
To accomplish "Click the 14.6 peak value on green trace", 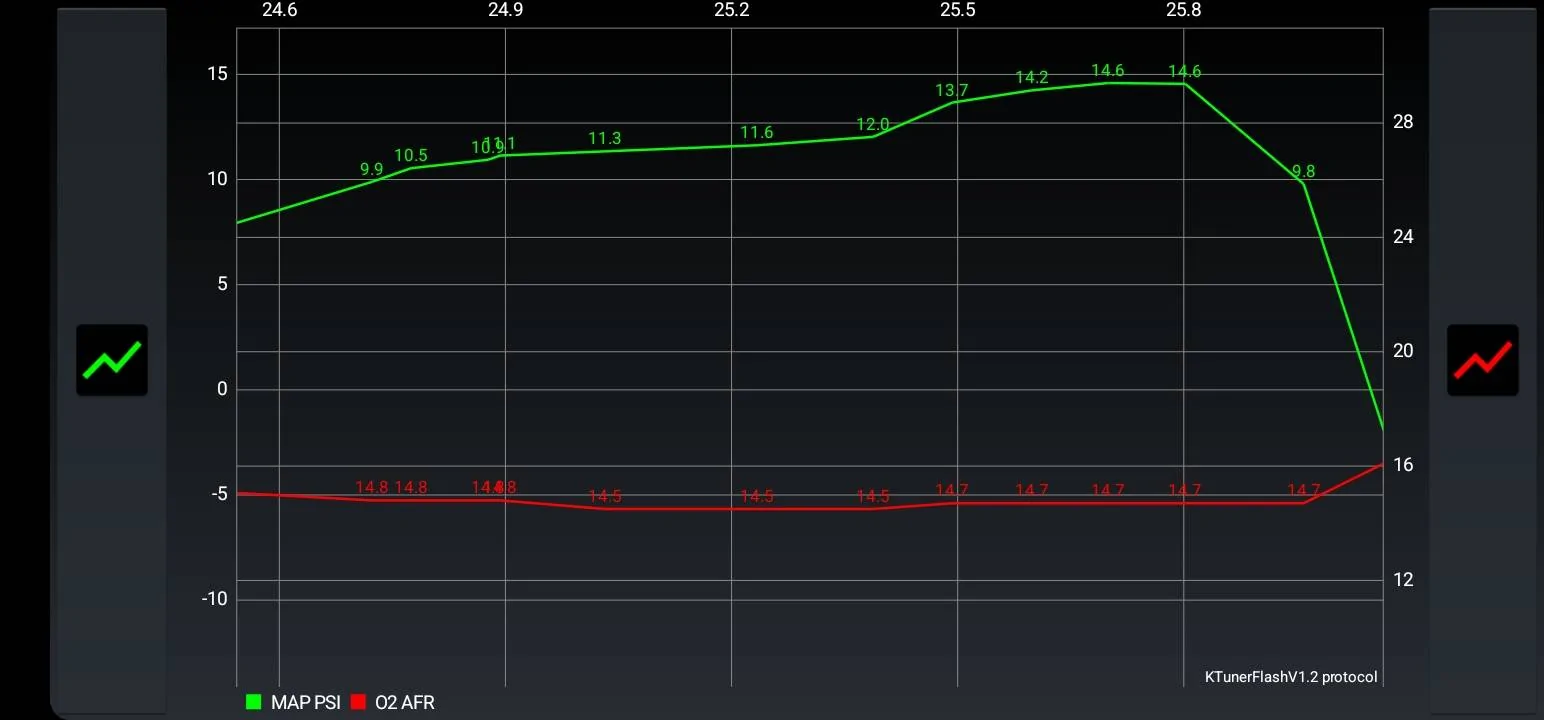I will 1109,71.
